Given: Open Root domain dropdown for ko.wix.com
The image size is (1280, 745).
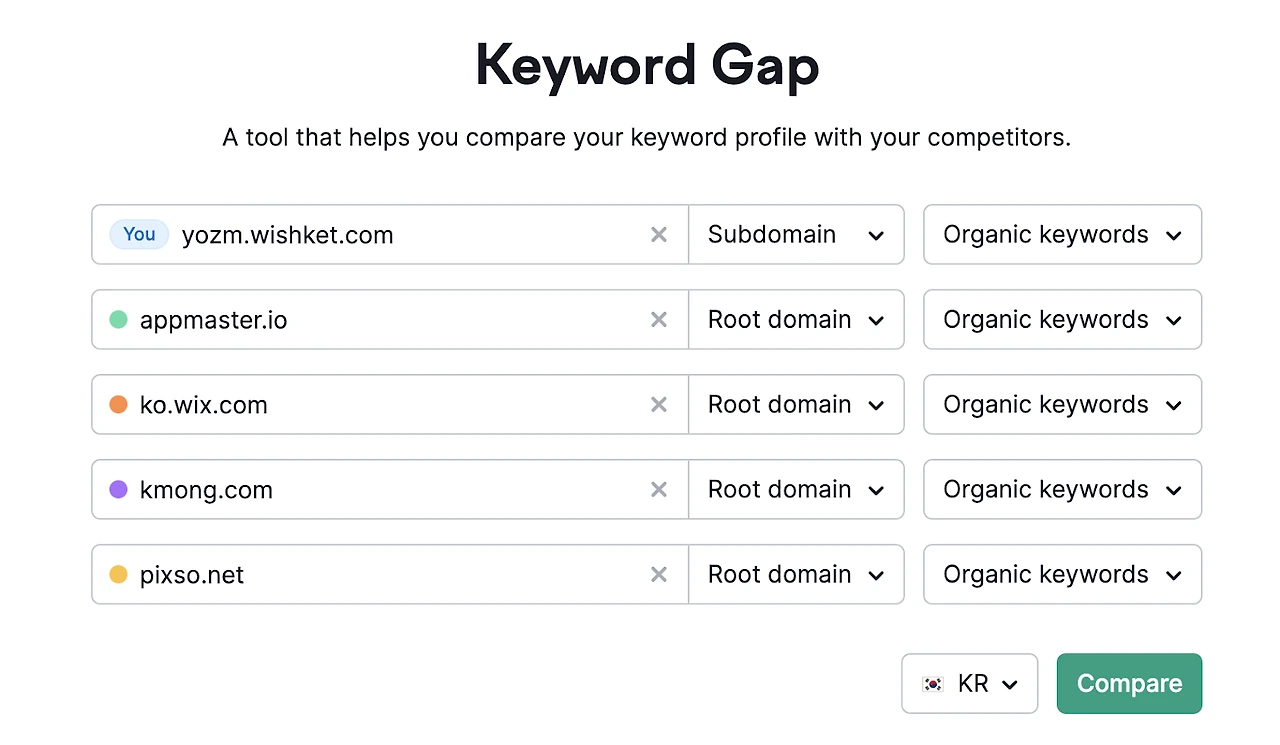Looking at the screenshot, I should [796, 405].
